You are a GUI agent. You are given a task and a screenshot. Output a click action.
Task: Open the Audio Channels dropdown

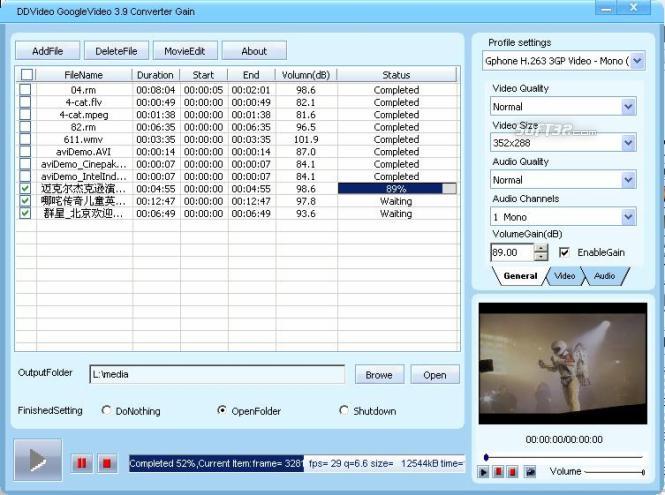[629, 217]
